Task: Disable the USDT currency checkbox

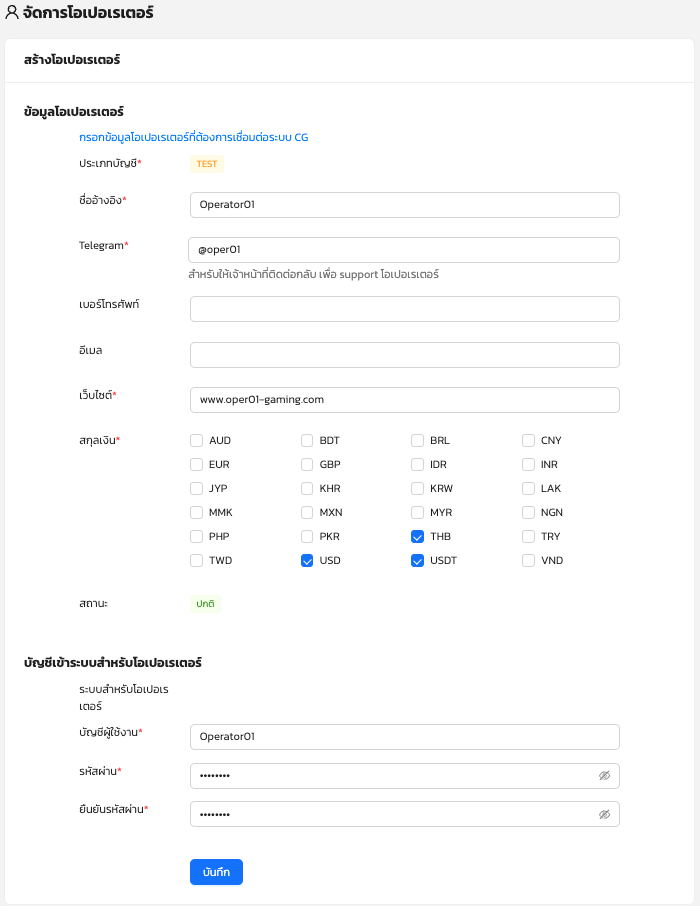Action: (x=418, y=560)
